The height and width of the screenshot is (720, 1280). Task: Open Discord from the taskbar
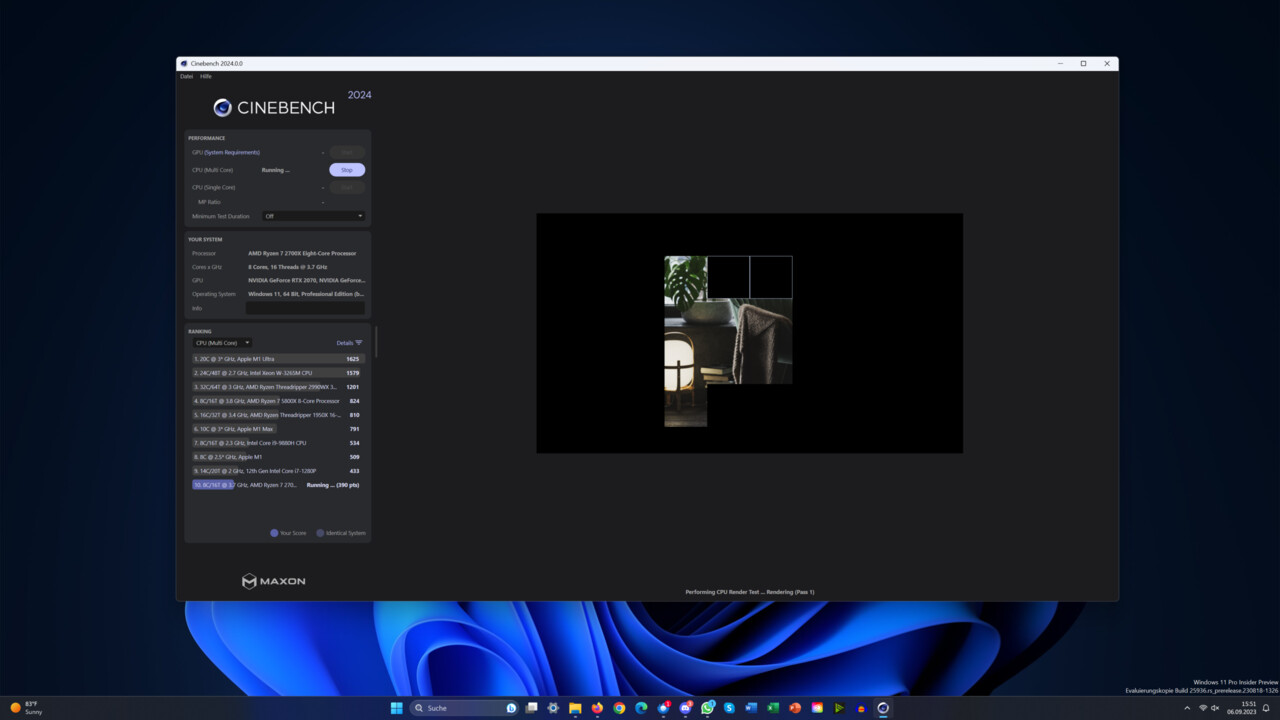point(685,708)
